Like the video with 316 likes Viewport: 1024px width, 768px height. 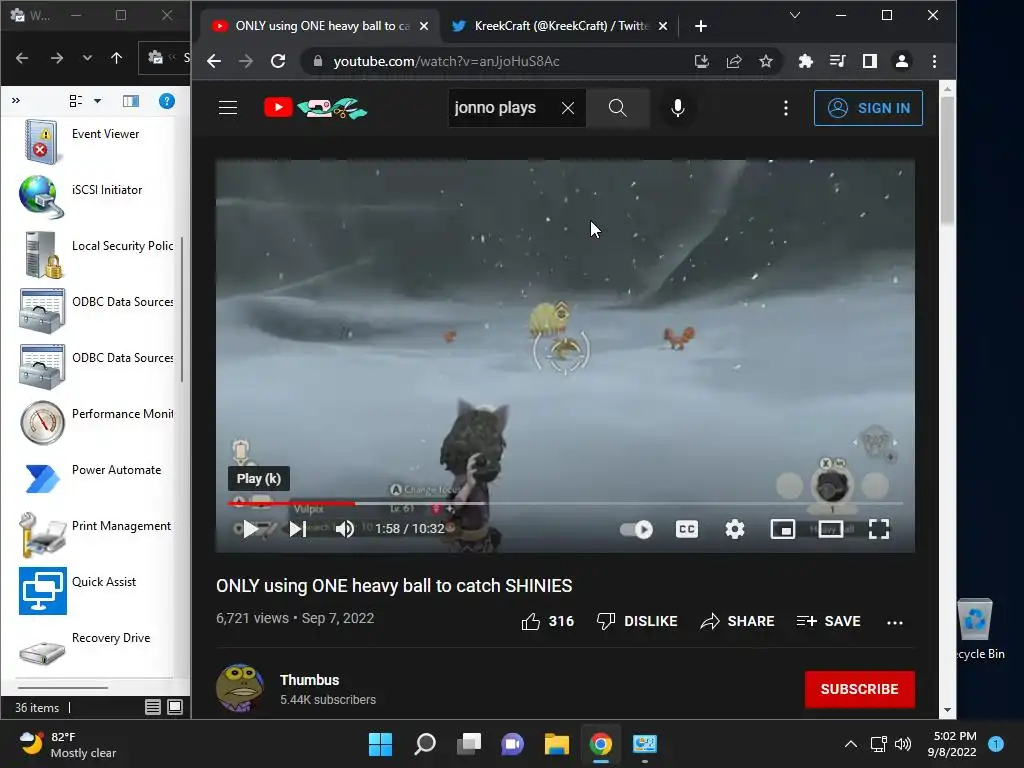click(547, 621)
